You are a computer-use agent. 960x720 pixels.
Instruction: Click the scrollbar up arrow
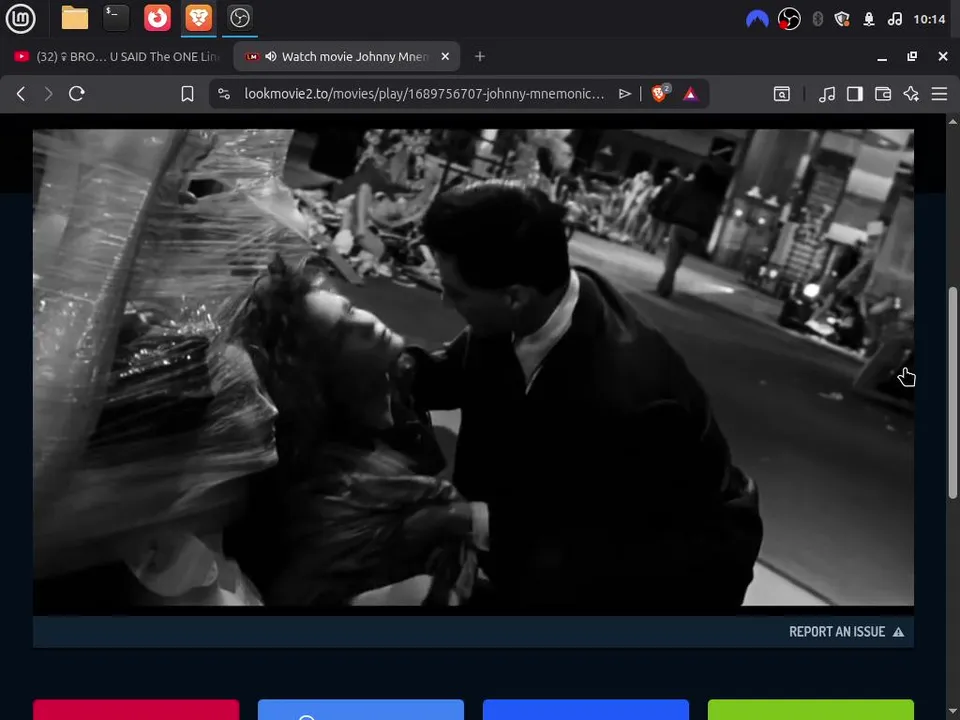click(953, 121)
